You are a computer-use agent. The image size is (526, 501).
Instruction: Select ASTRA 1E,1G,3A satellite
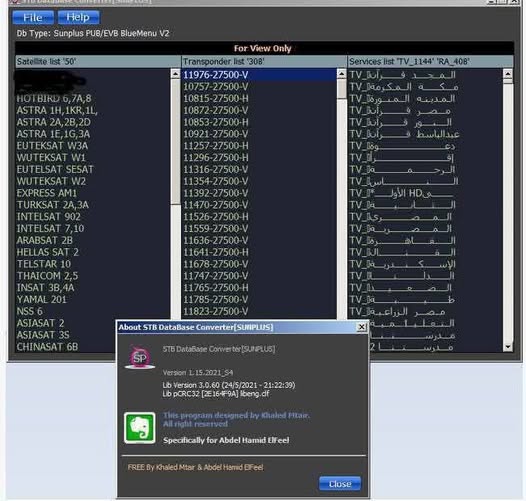93,134
